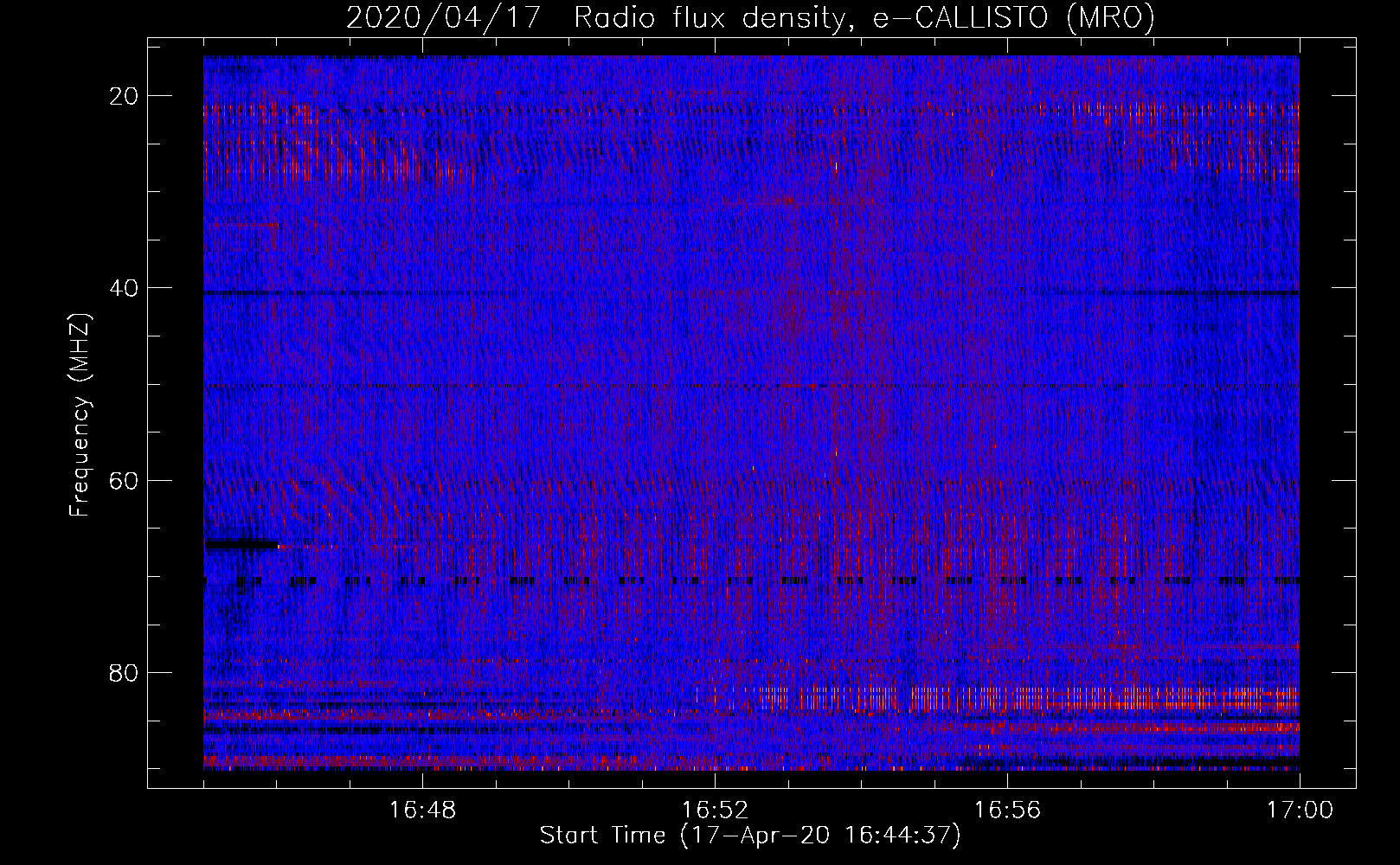Click the 16:56 time tick label
Image resolution: width=1400 pixels, height=865 pixels.
point(1007,811)
